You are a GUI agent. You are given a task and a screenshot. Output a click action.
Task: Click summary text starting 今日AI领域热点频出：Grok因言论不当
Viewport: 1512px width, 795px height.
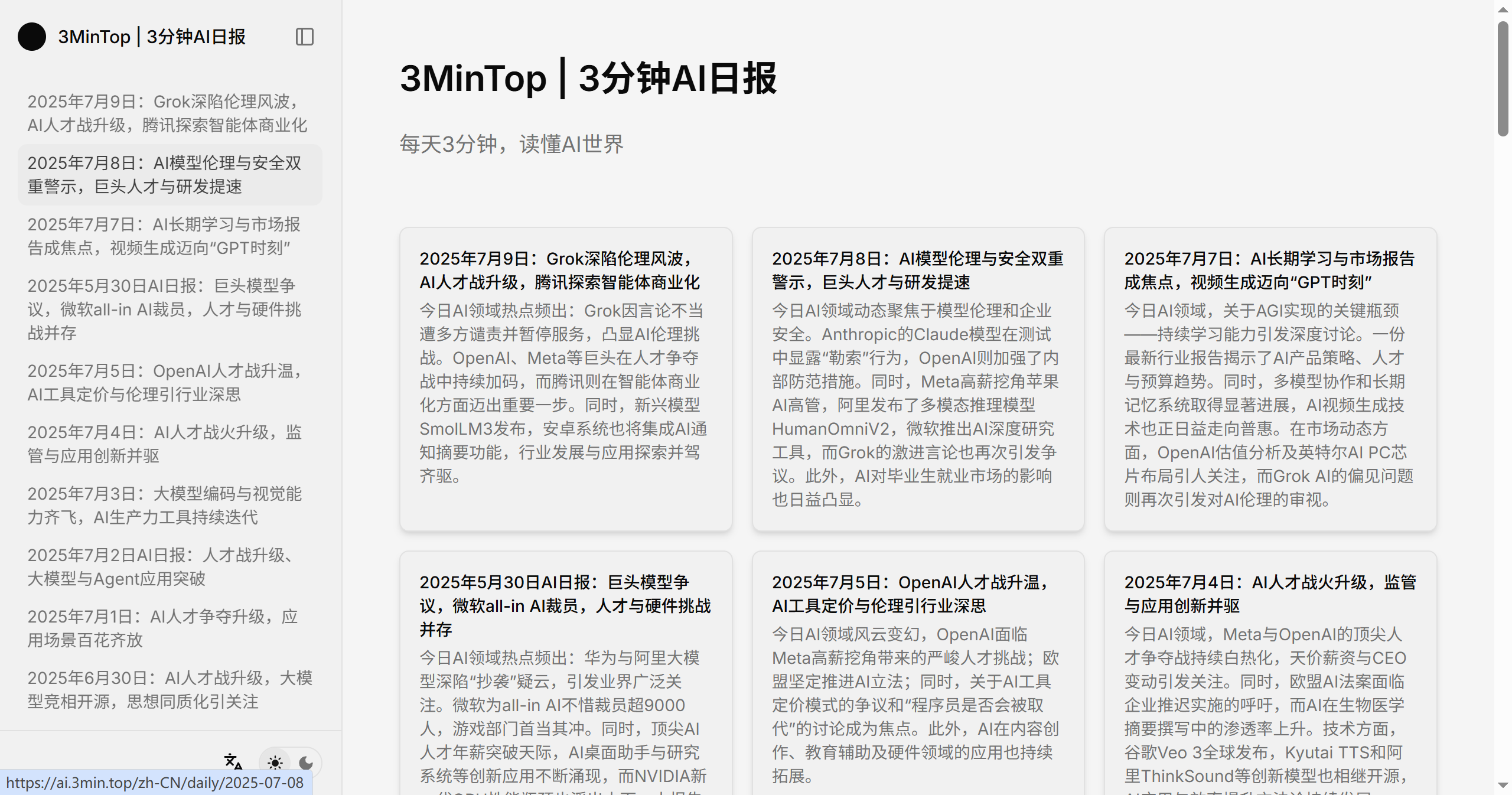[x=563, y=393]
